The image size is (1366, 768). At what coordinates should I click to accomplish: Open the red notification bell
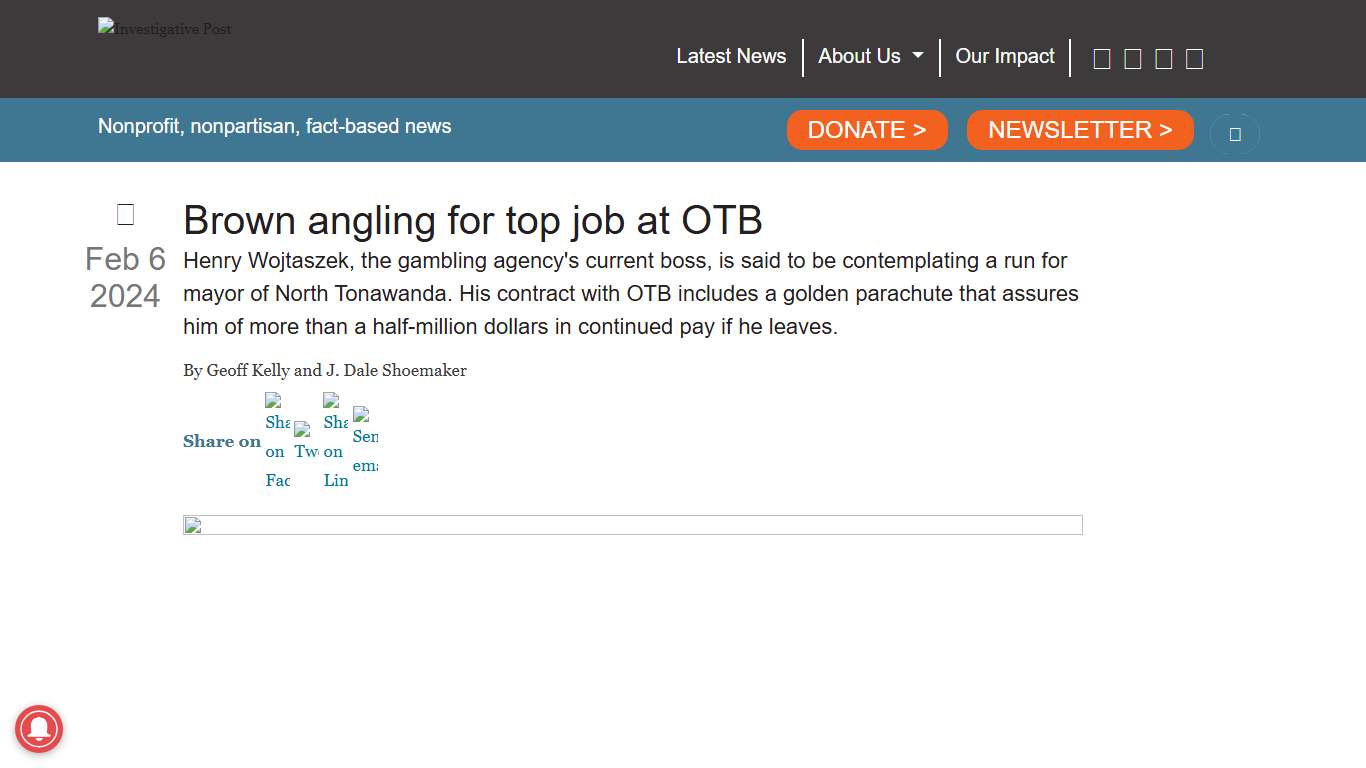(x=39, y=728)
